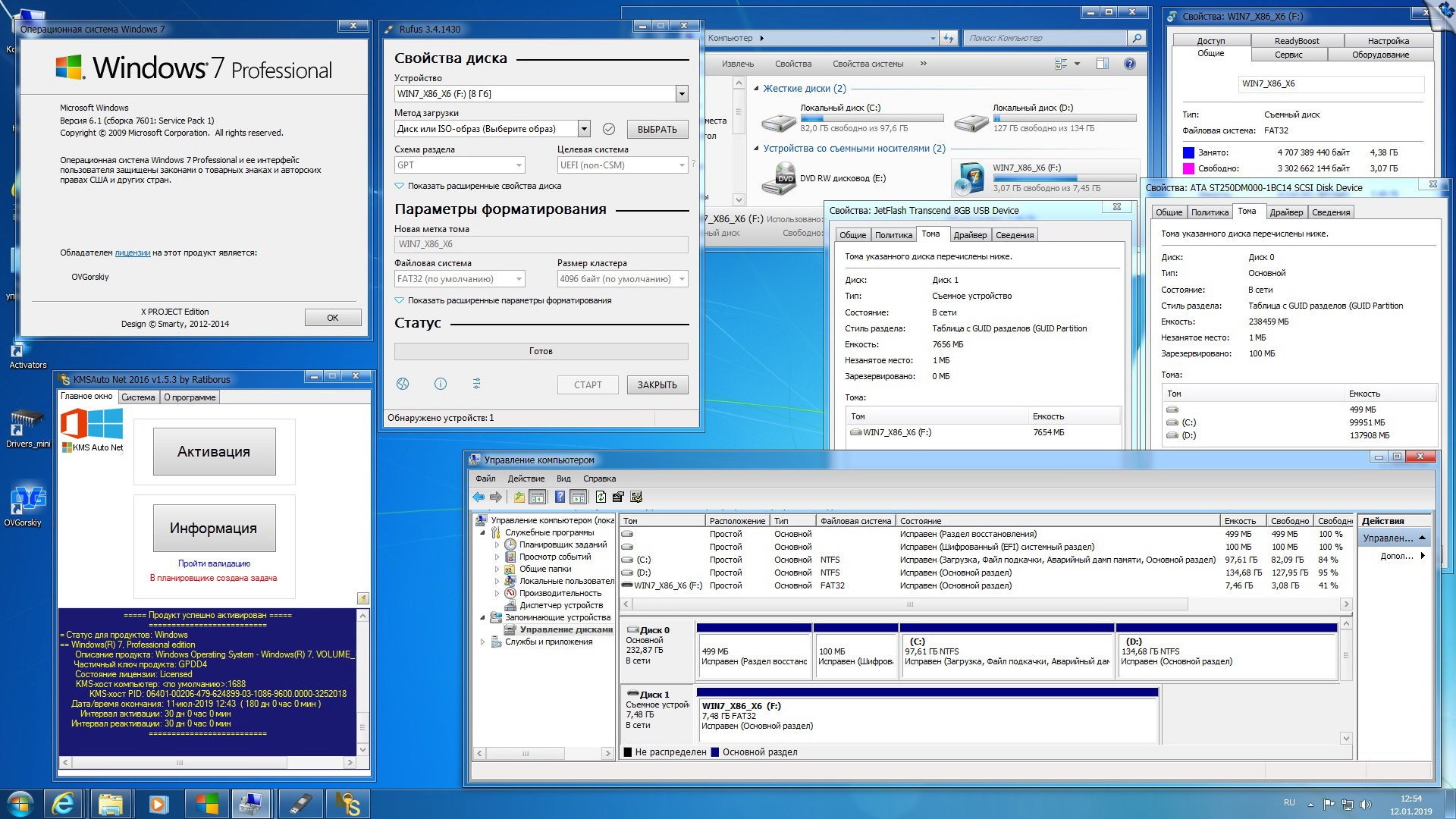Viewport: 1456px width, 819px height.
Task: Click the Explorer help question-mark icon
Action: 1130,64
